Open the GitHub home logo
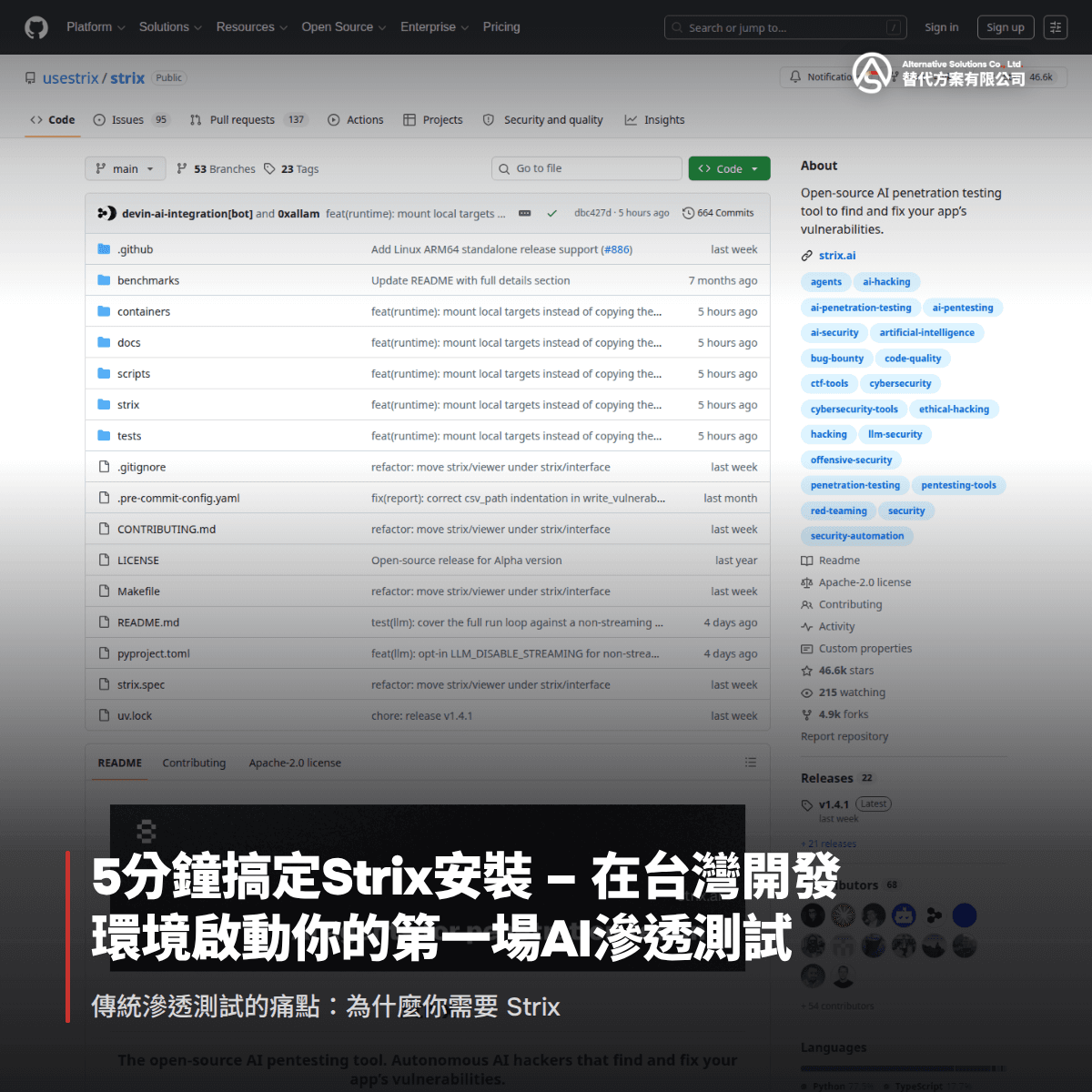 [36, 27]
